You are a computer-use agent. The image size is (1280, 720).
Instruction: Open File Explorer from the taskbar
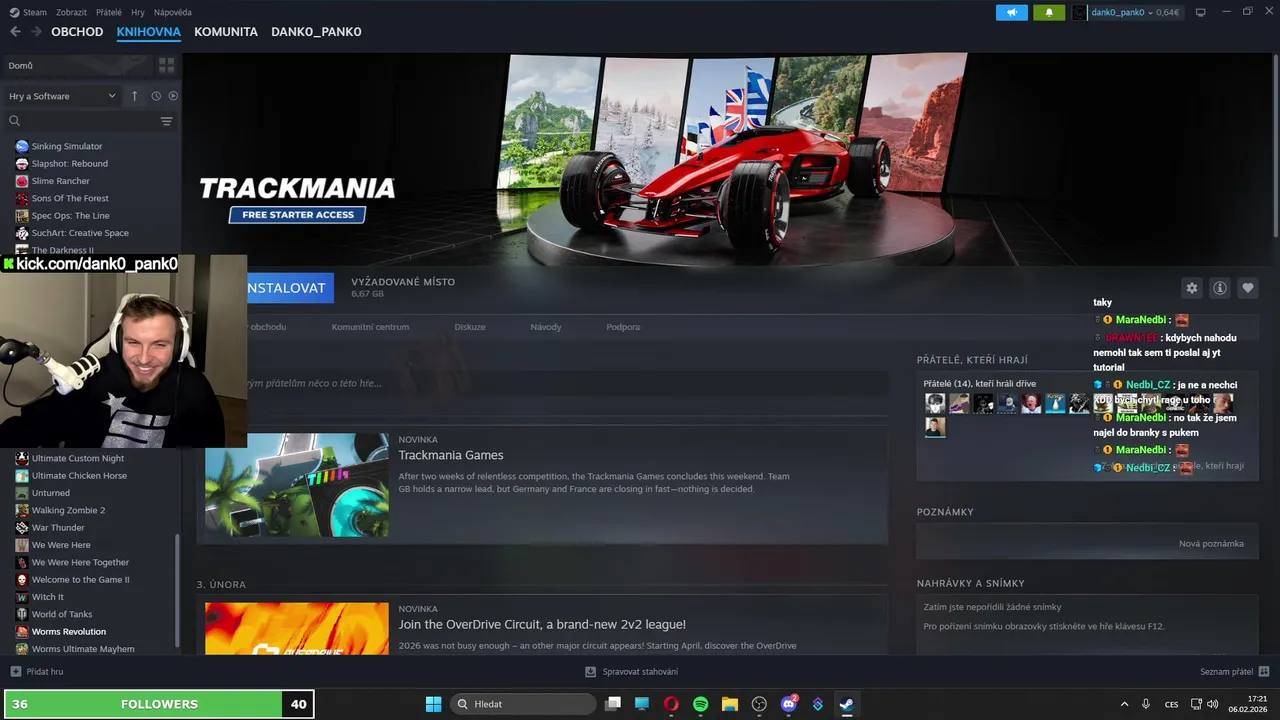[730, 704]
